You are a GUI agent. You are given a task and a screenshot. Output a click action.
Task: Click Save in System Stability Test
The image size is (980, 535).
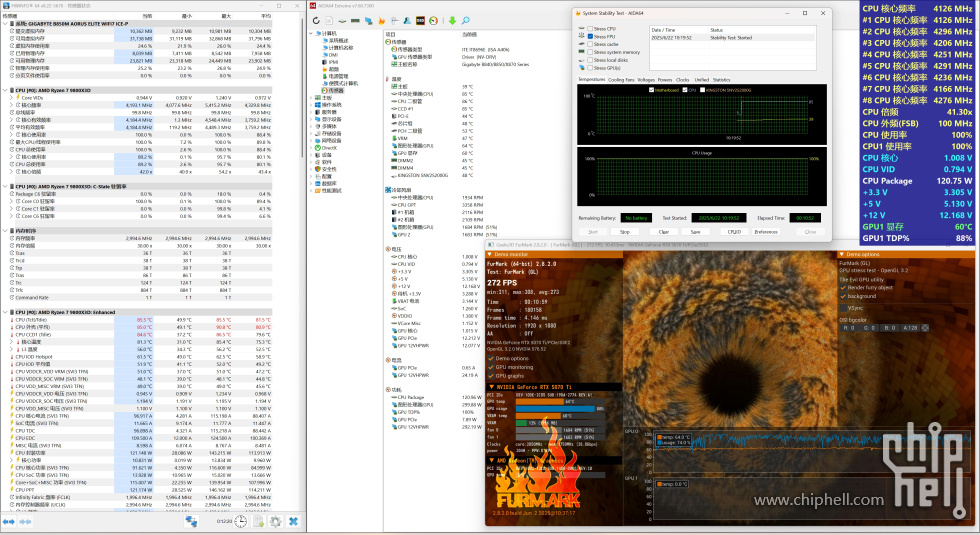click(695, 232)
